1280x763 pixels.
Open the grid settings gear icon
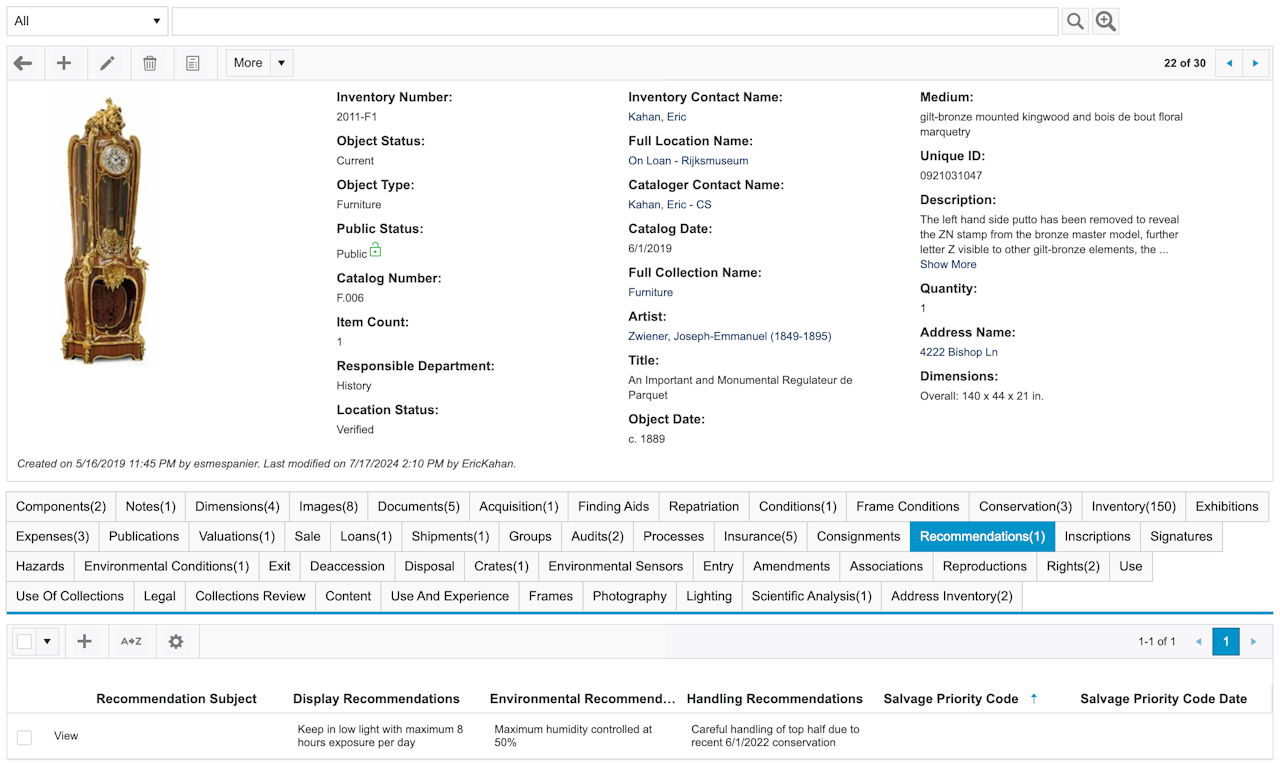coord(176,641)
